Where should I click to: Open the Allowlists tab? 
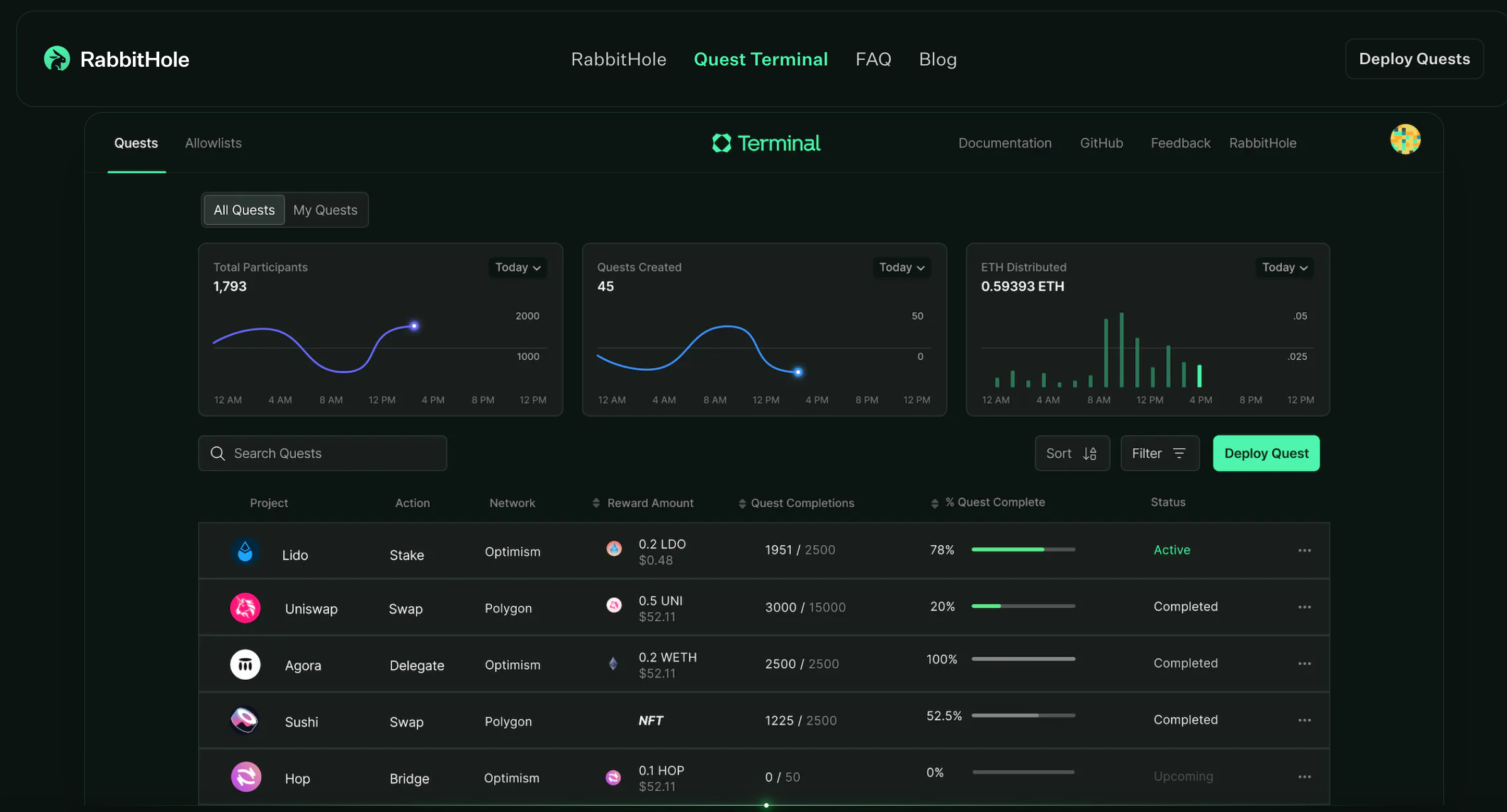pos(213,144)
